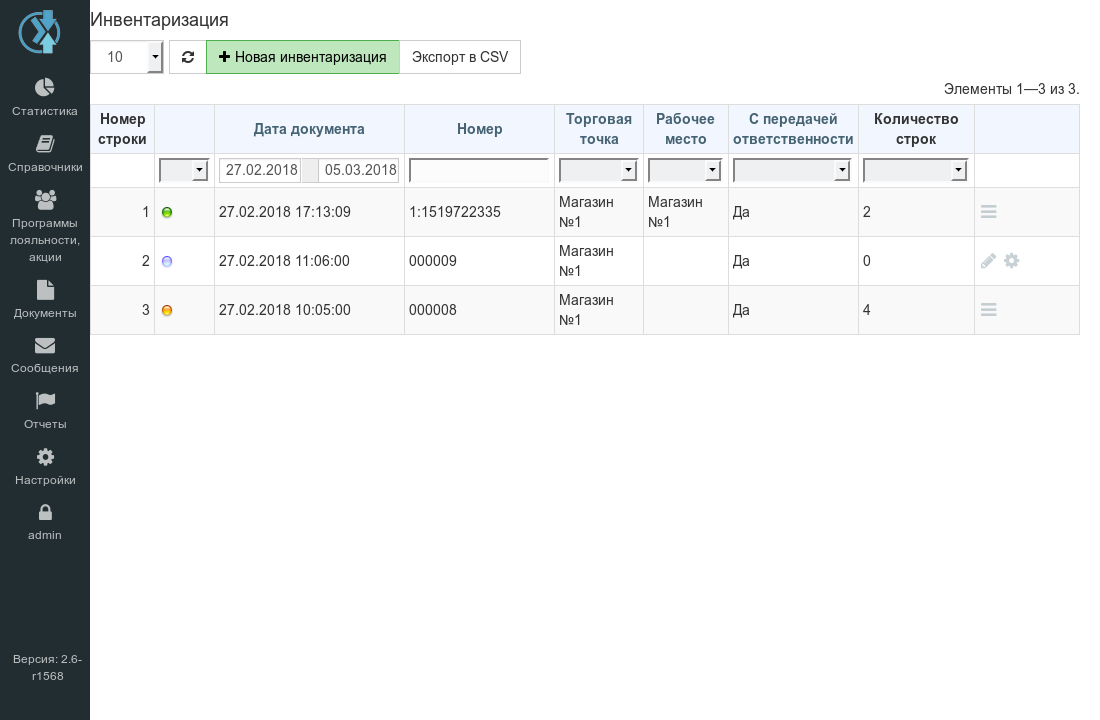
Task: Open Справочники book icon
Action: (45, 144)
